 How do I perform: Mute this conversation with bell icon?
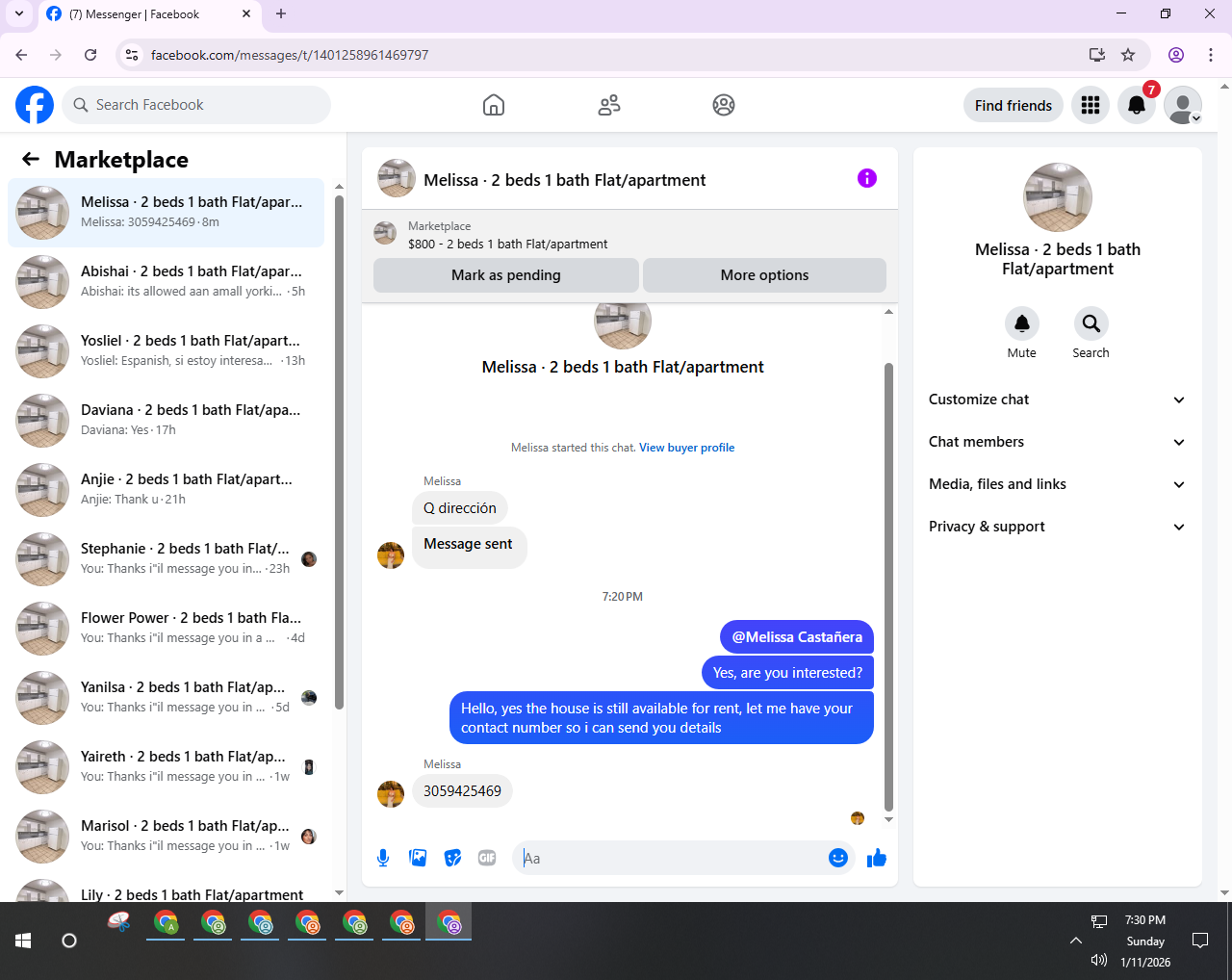point(1022,323)
